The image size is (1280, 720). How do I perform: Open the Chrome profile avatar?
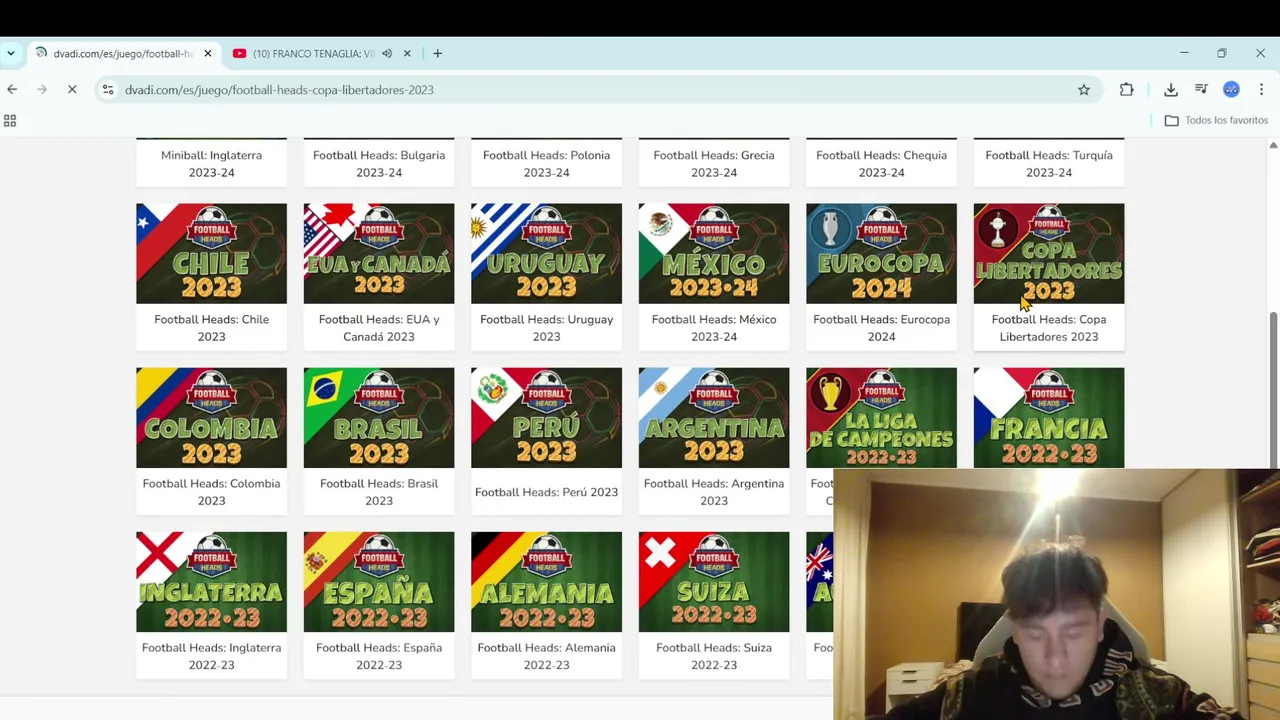click(1231, 90)
